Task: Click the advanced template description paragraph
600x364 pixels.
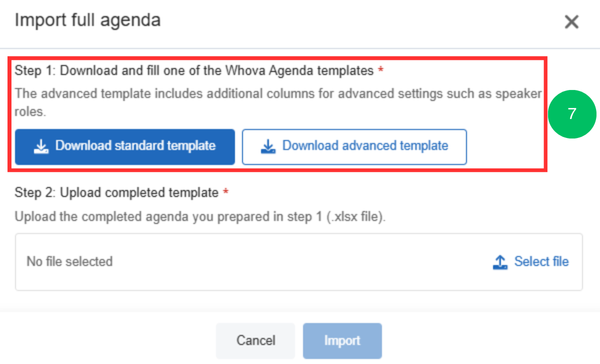Action: (x=278, y=102)
